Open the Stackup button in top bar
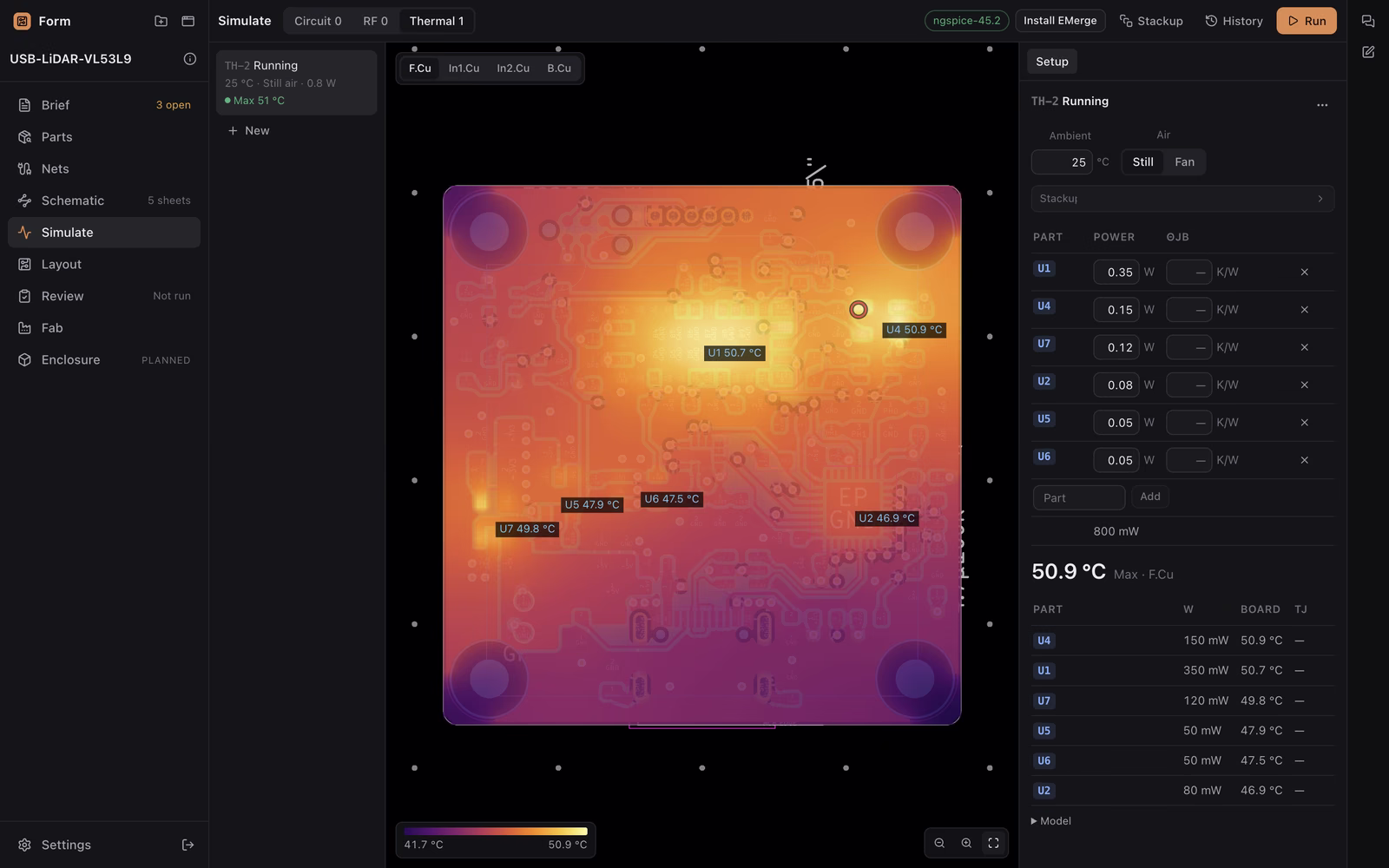The image size is (1389, 868). 1151,21
